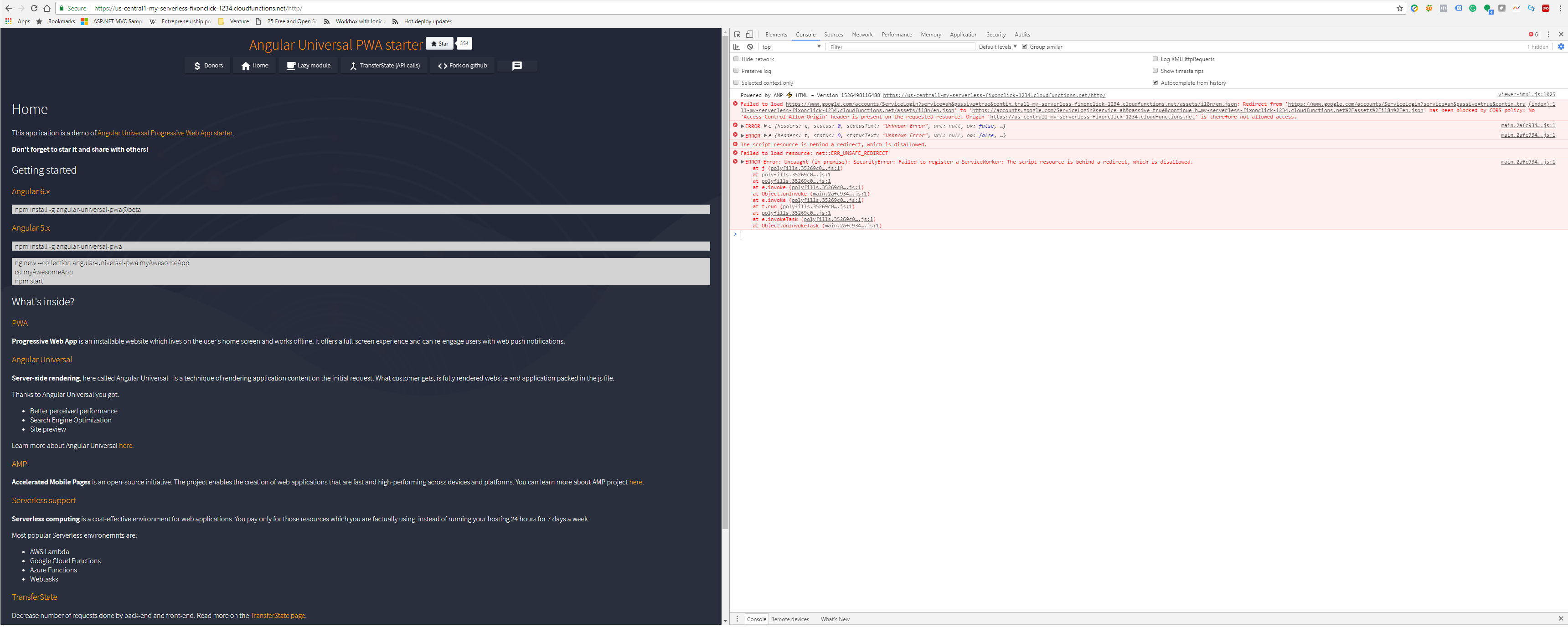
Task: Click the Fork on github button
Action: coord(463,66)
